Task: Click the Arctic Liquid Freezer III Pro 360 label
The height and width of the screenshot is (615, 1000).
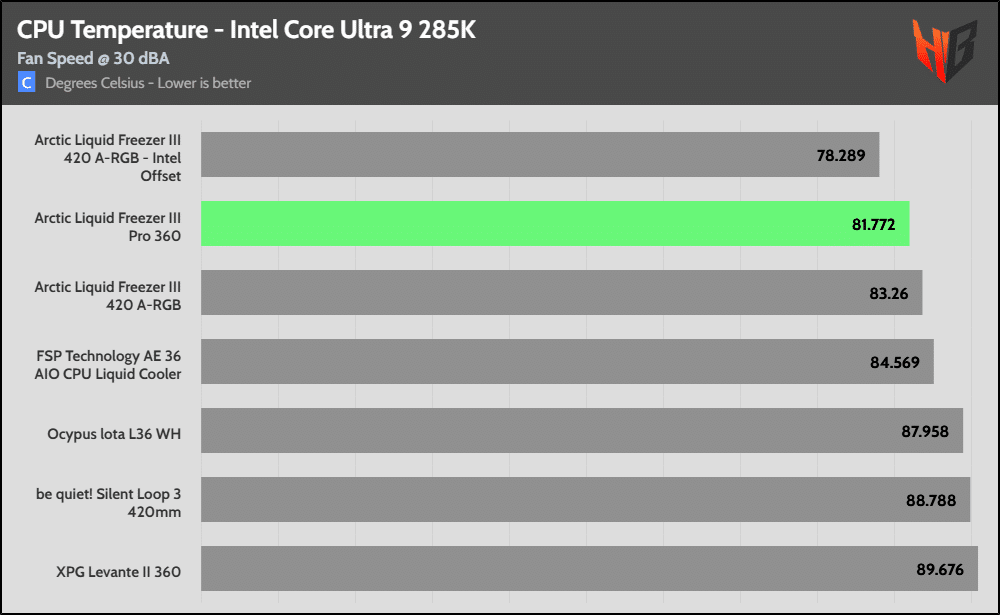Action: [x=108, y=227]
